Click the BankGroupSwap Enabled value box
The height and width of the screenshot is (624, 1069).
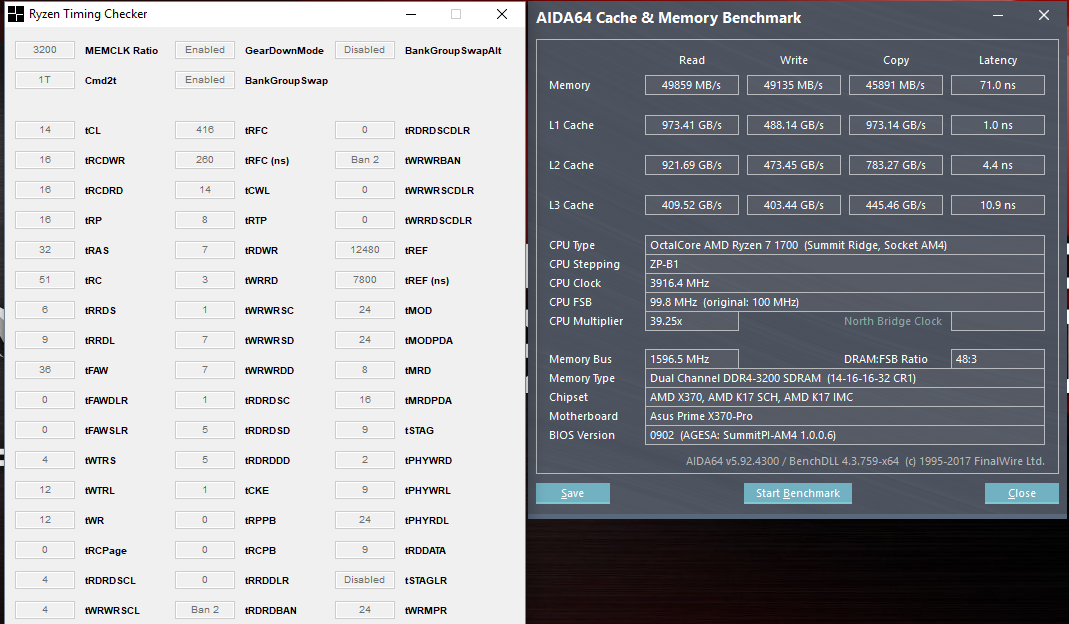205,80
